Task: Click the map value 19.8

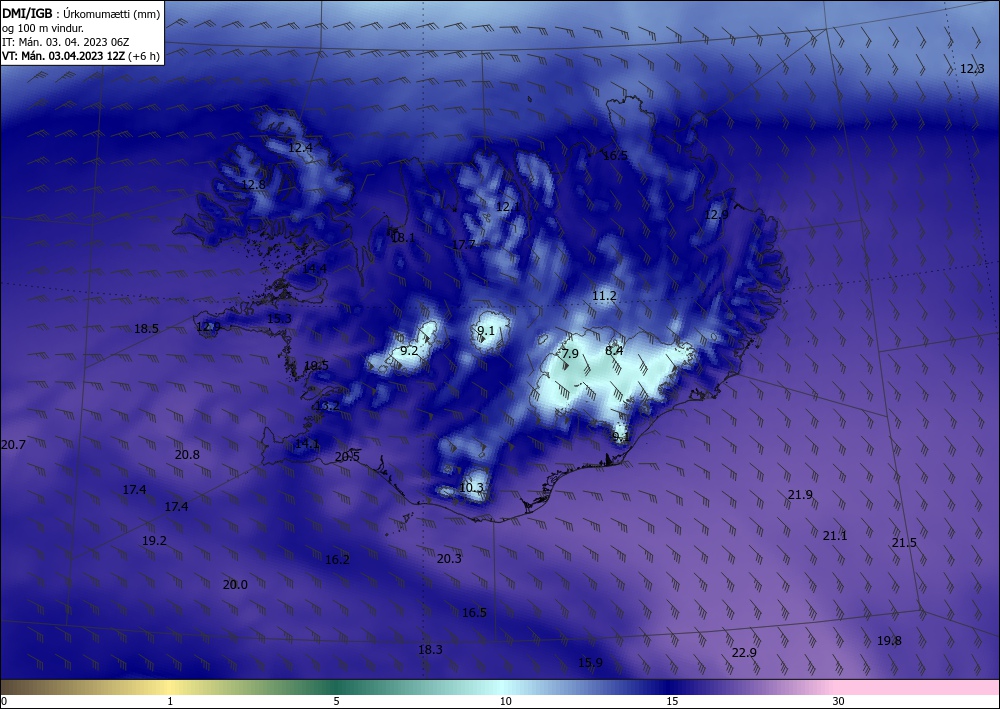Action: (889, 641)
